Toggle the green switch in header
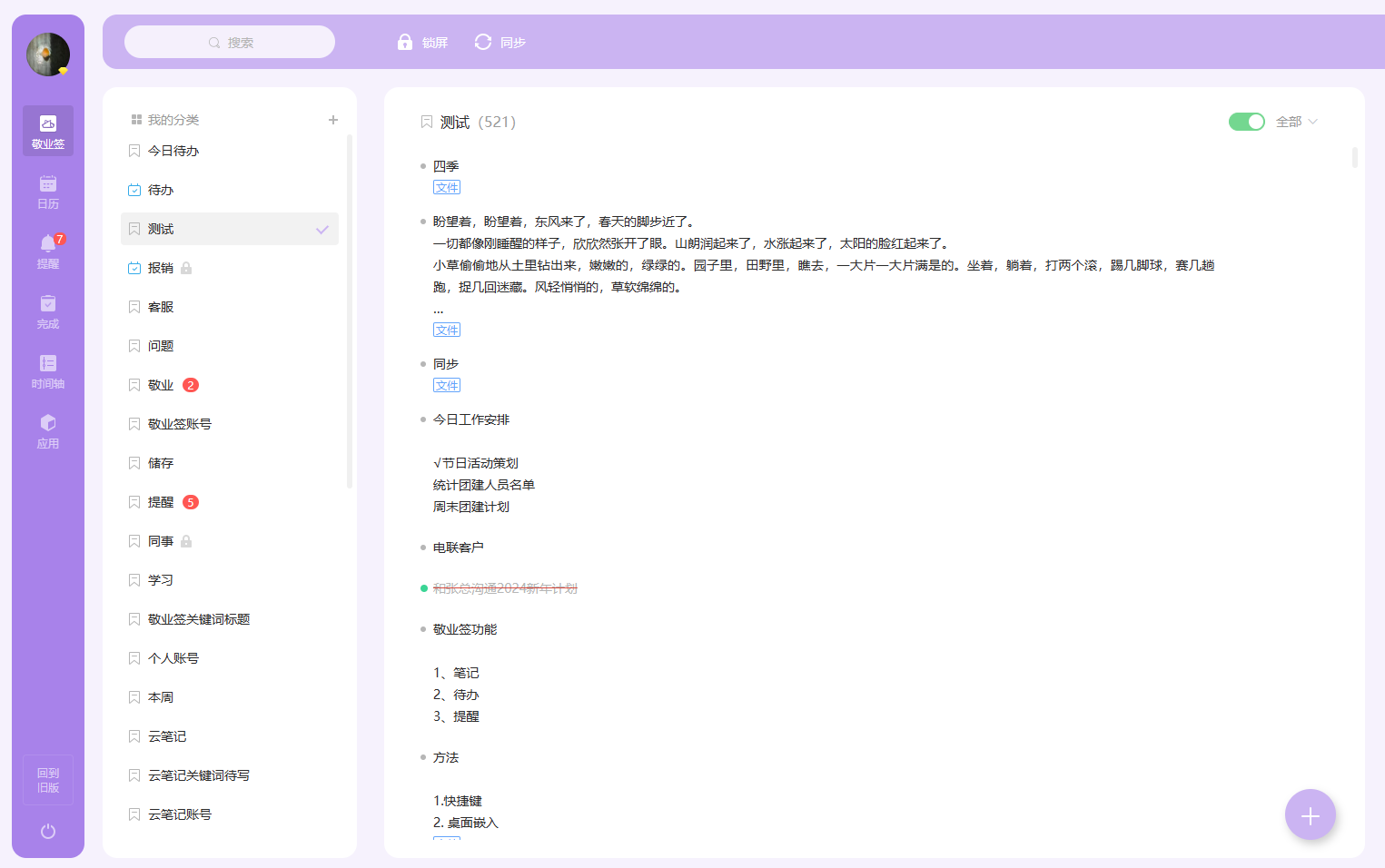Image resolution: width=1385 pixels, height=868 pixels. [1246, 122]
